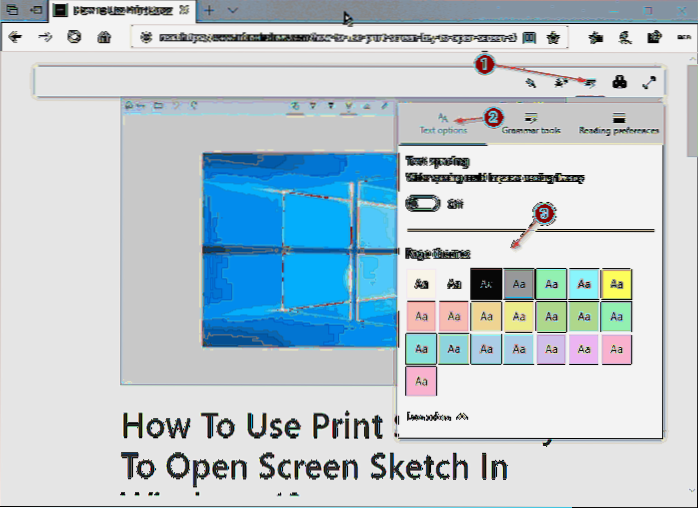Switch to the Grammar tools tab
Image resolution: width=698 pixels, height=508 pixels.
click(531, 123)
